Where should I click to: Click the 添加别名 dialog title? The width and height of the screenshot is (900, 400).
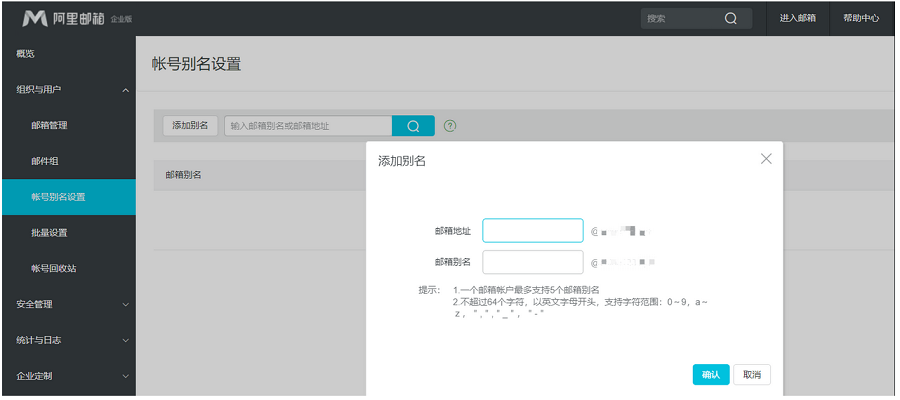coord(402,161)
